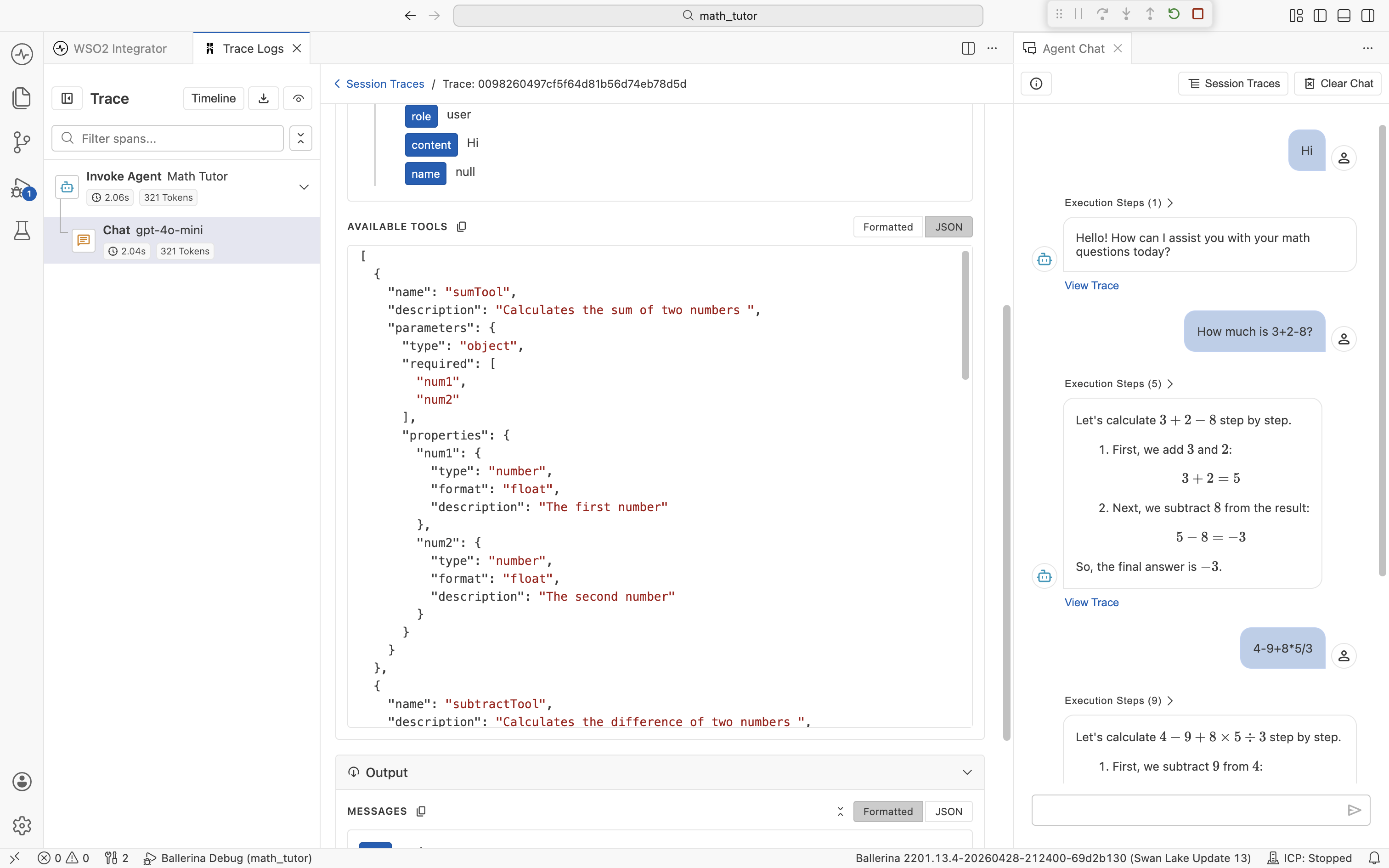Expand Execution Steps (5)
Screen dimensions: 1389x868
1118,383
